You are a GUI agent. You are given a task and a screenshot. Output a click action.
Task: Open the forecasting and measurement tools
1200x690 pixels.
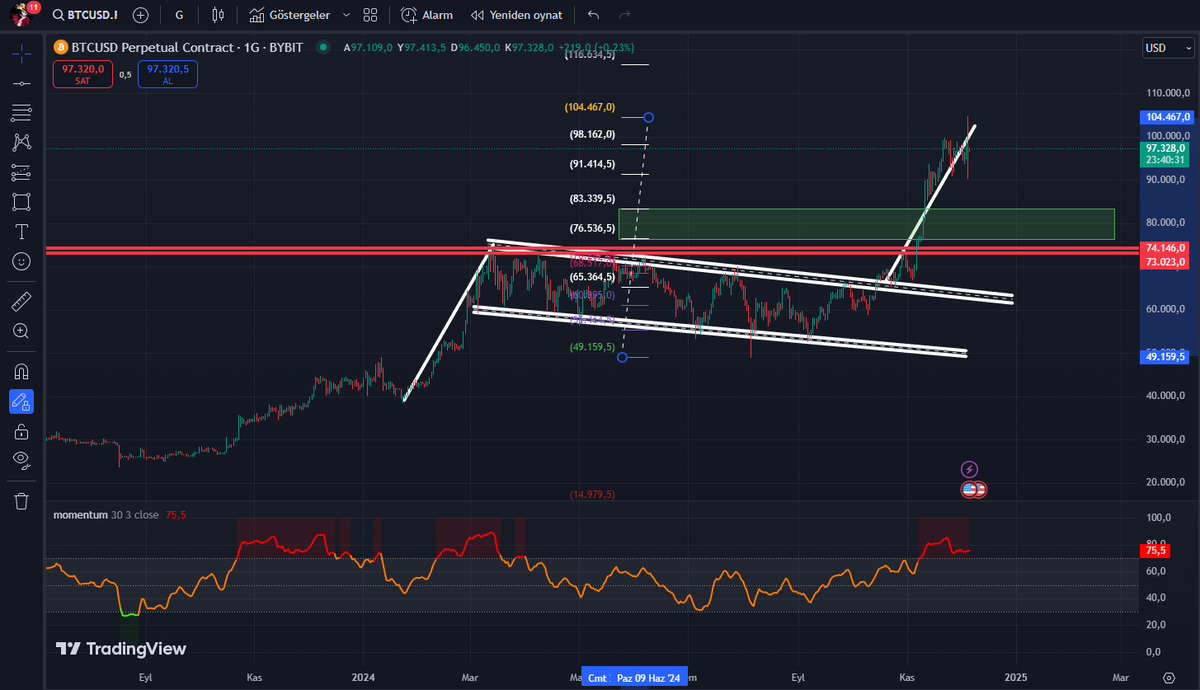coord(21,172)
